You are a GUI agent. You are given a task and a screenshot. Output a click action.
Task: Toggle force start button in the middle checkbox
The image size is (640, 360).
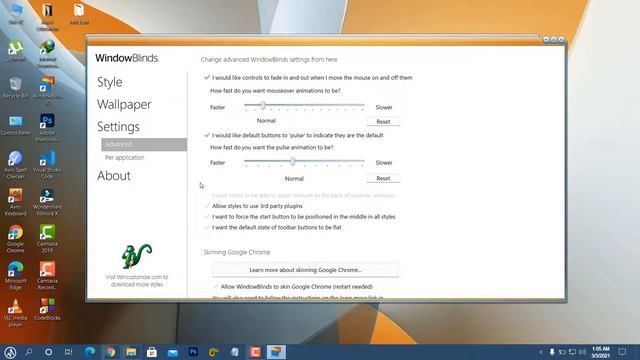point(207,216)
